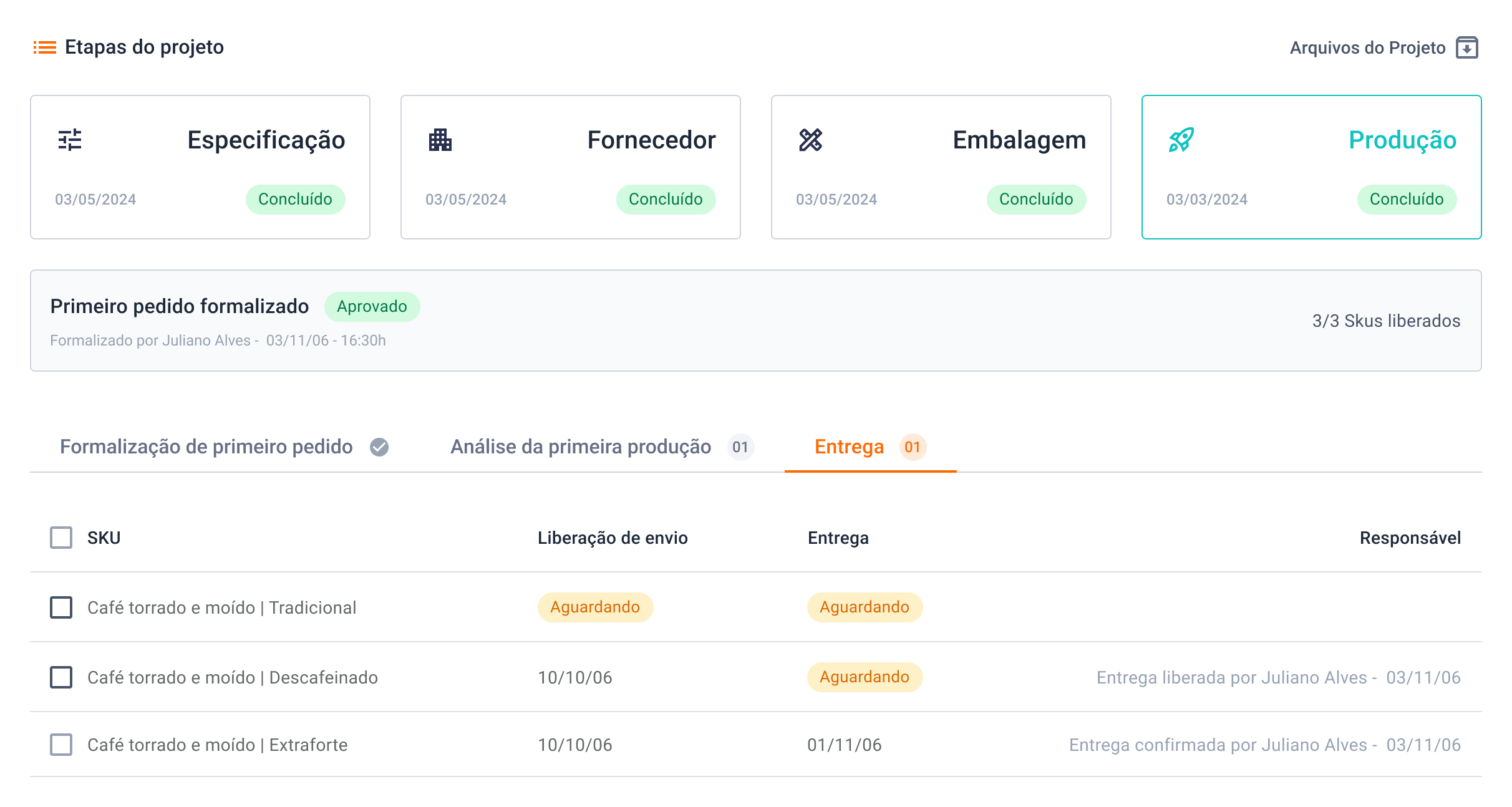Click the pencil-ruler icon on Embalagem card
The height and width of the screenshot is (807, 1512).
(811, 140)
